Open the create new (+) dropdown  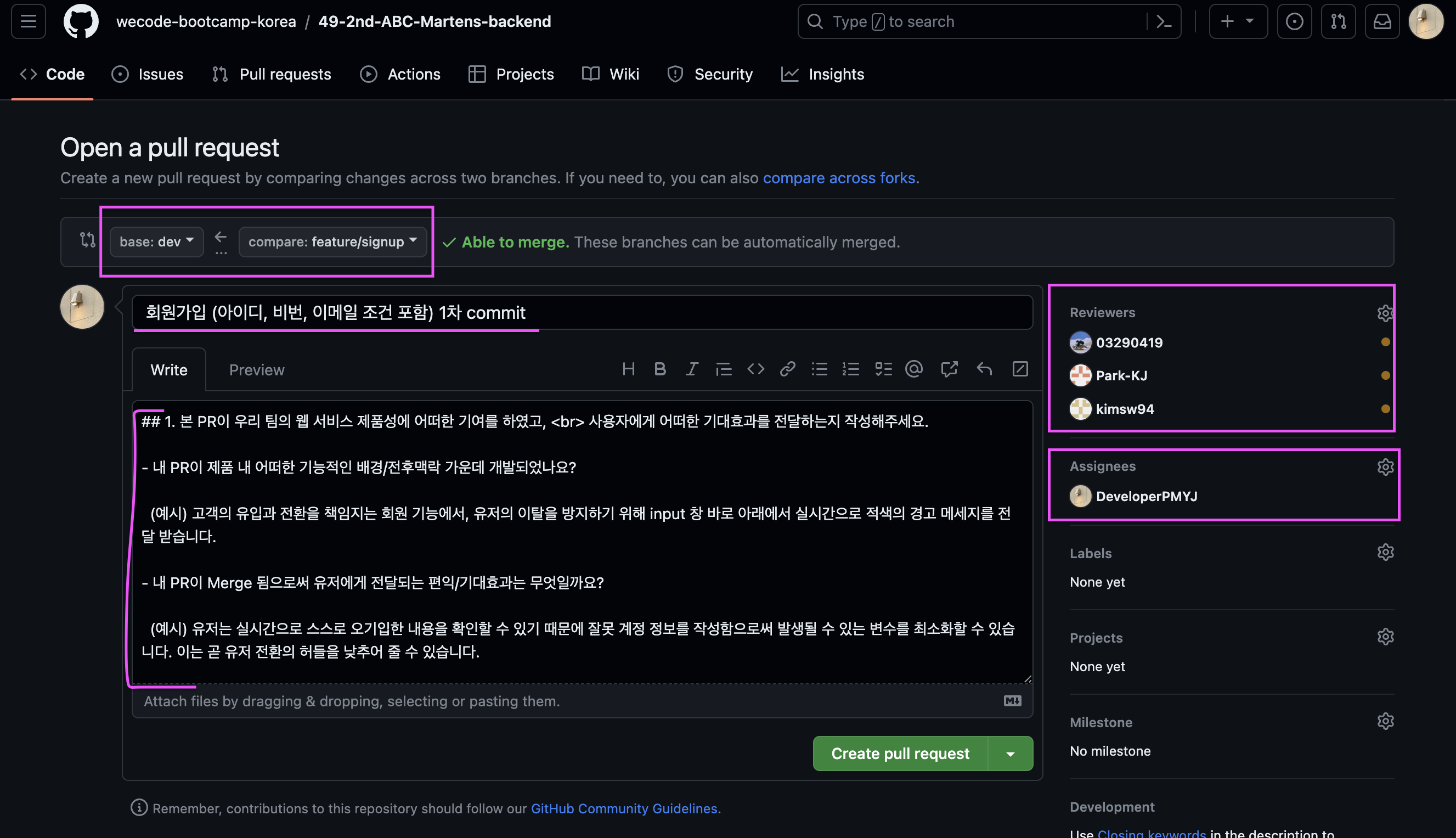coord(1238,21)
